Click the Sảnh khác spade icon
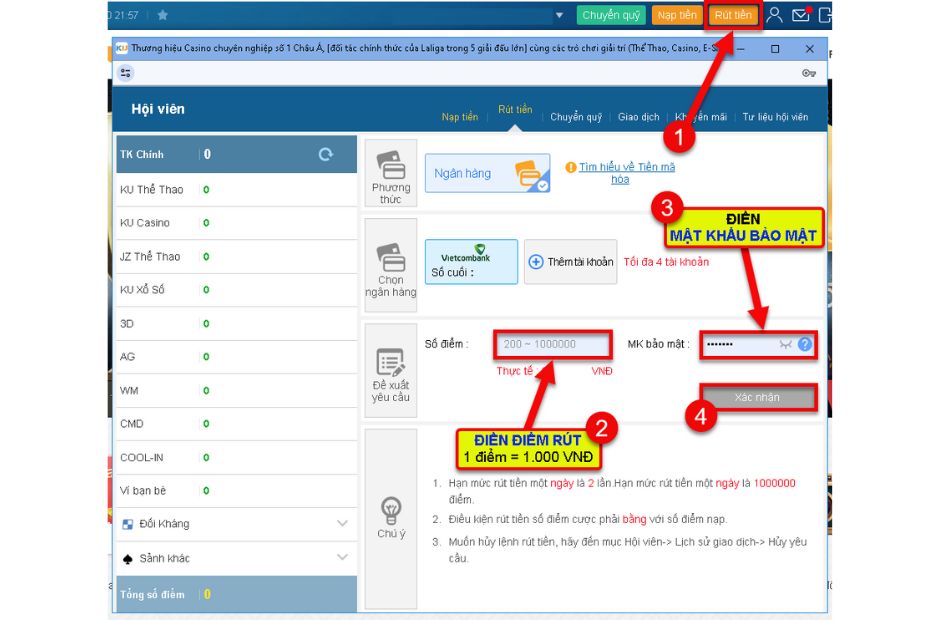This screenshot has height=620, width=940. 128,559
